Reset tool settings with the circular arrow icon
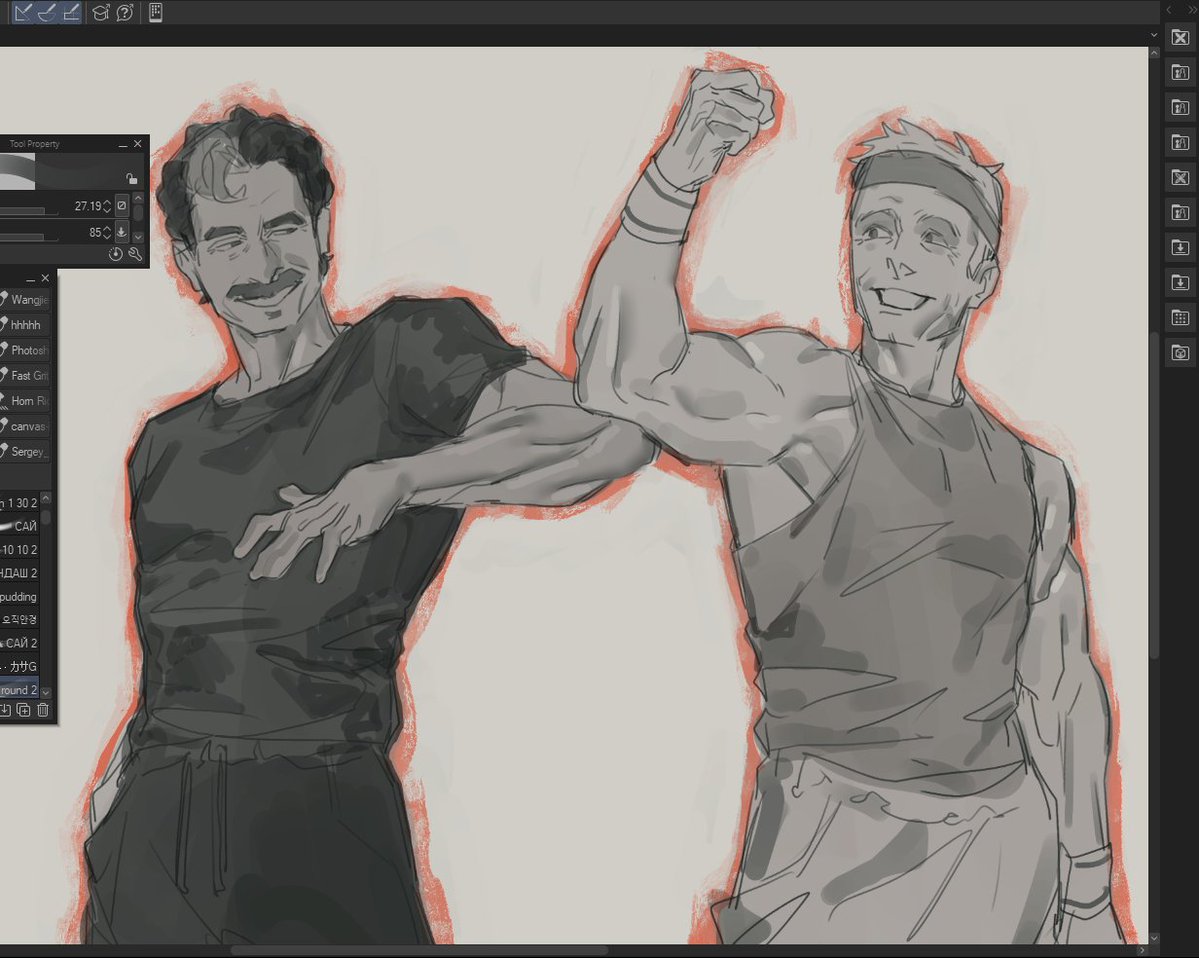This screenshot has height=958, width=1199. 115,255
